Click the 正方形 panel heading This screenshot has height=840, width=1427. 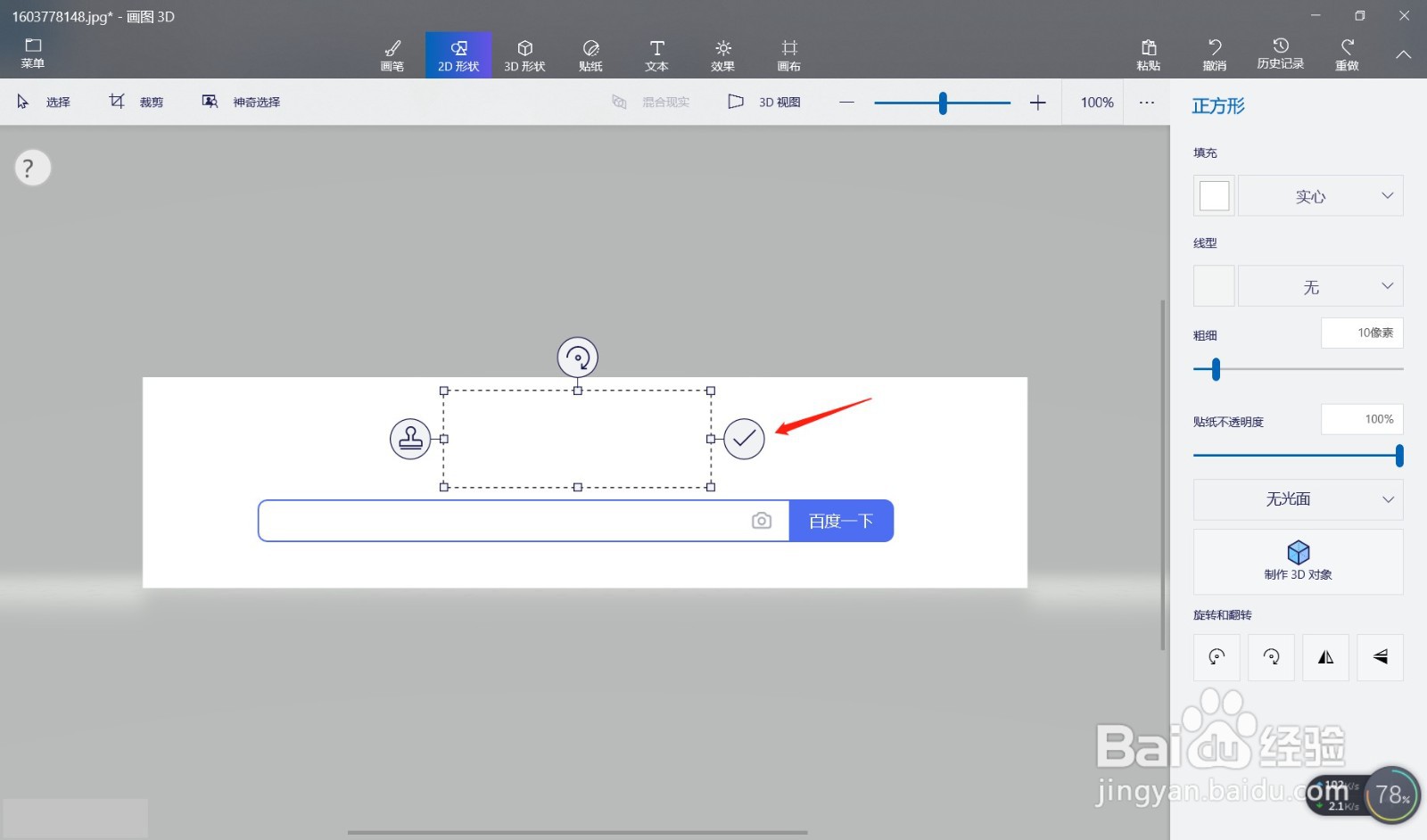[x=1218, y=106]
